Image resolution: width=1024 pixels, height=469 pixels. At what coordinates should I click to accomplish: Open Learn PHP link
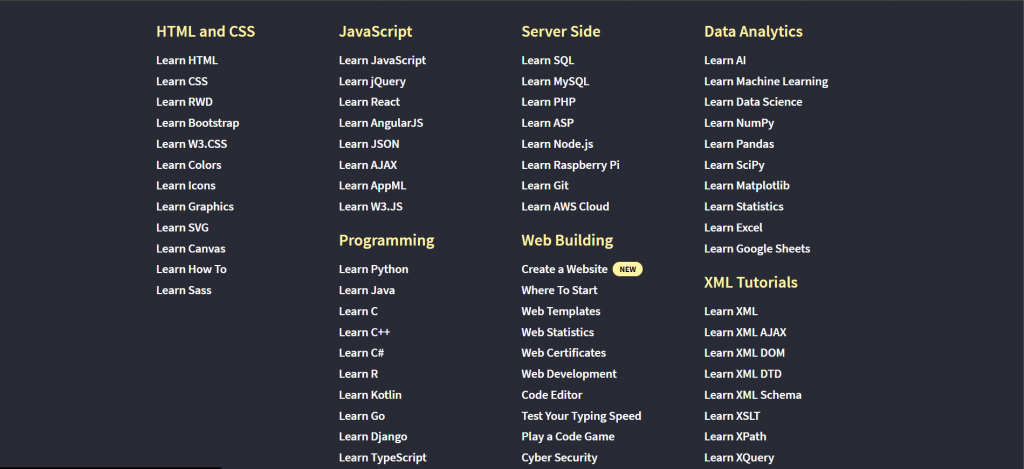[549, 102]
